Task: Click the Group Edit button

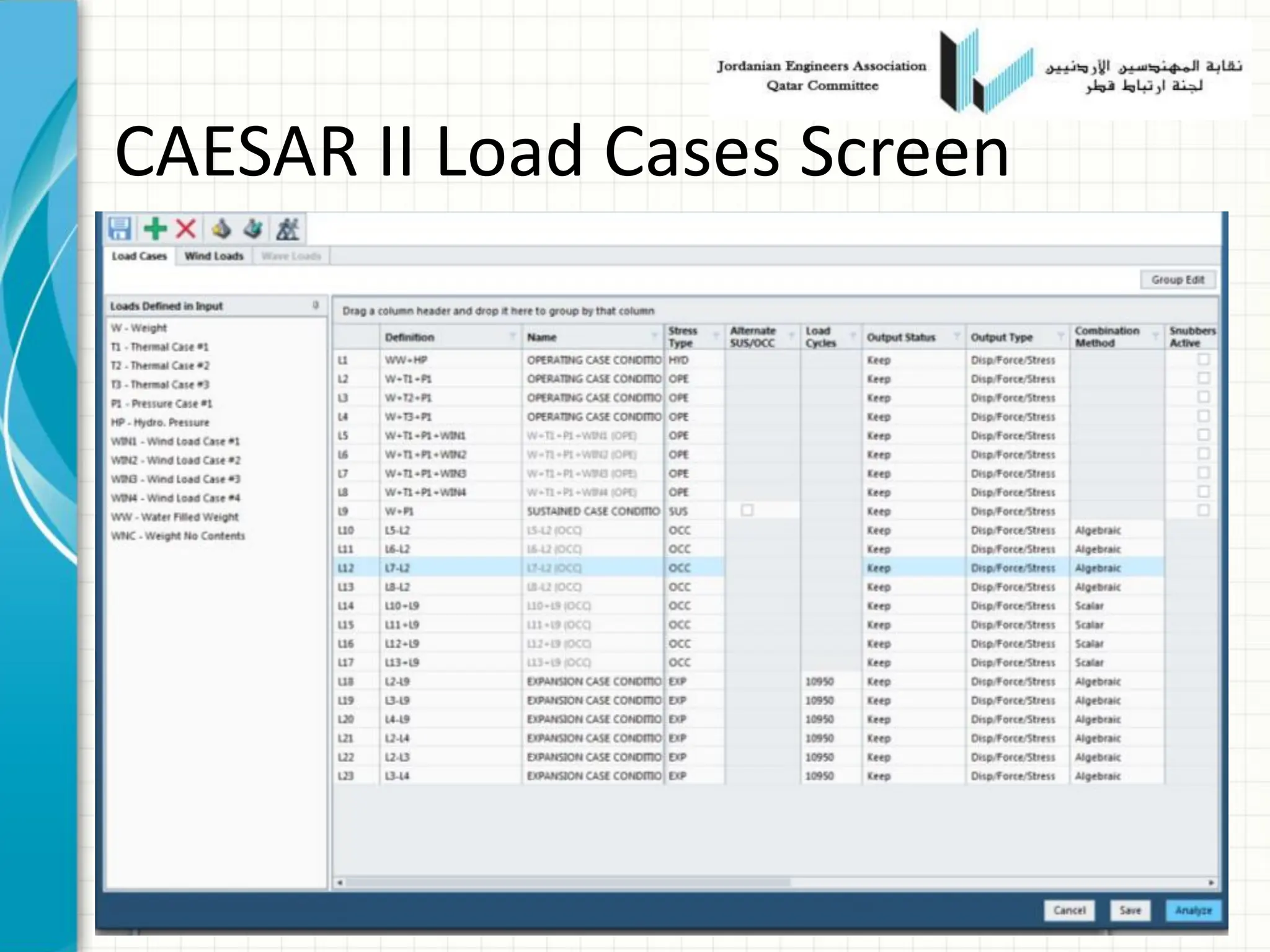Action: 1178,280
